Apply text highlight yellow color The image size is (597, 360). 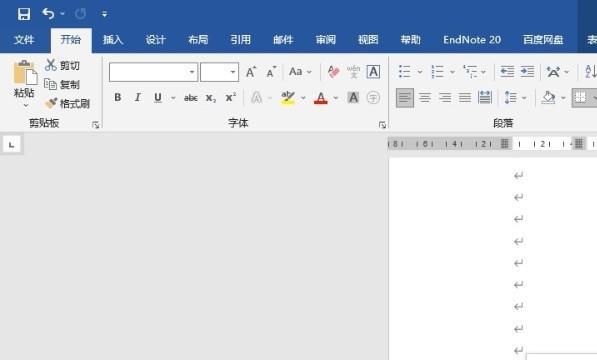[288, 98]
